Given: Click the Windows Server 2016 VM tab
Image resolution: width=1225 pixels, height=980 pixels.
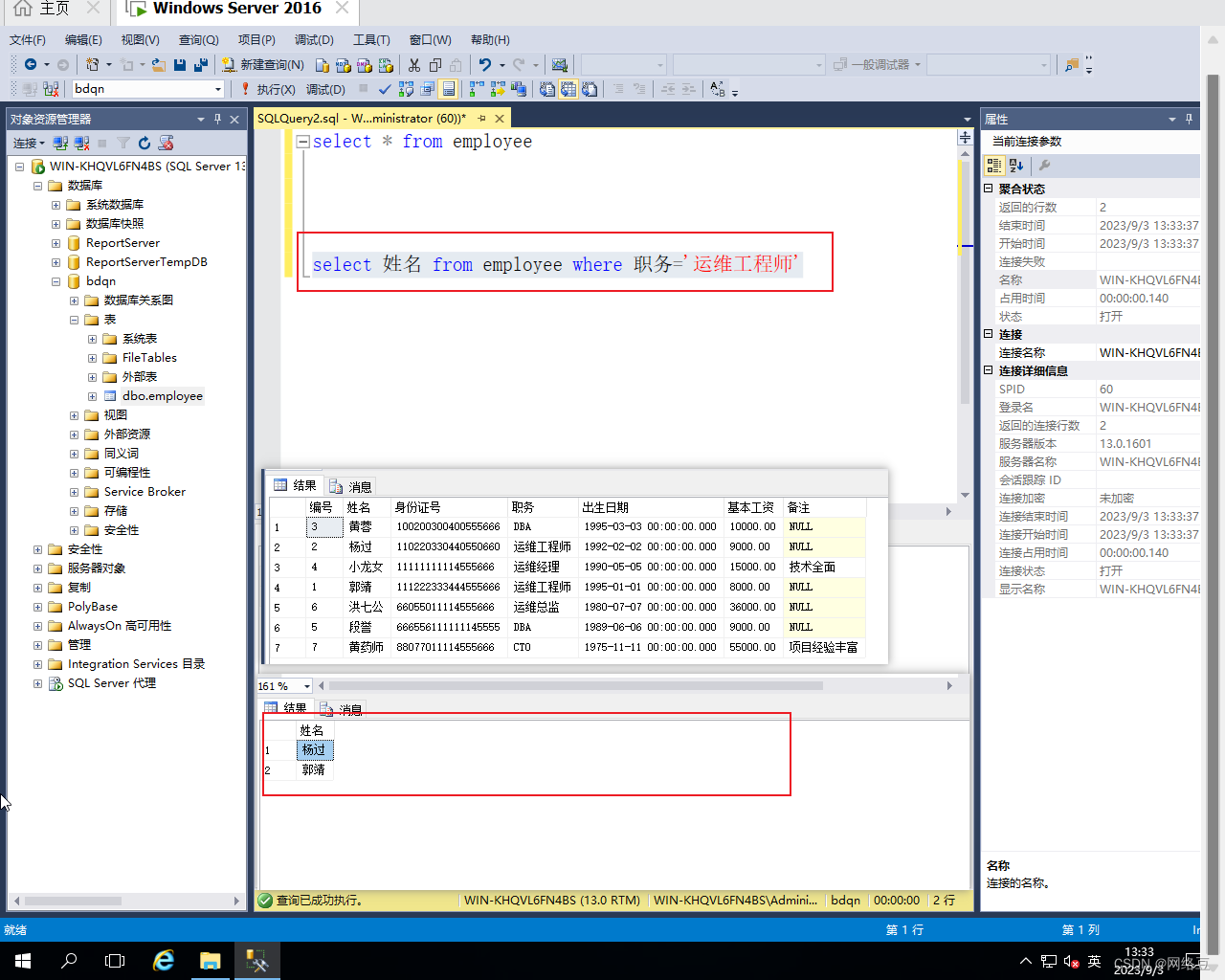Looking at the screenshot, I should click(x=237, y=9).
